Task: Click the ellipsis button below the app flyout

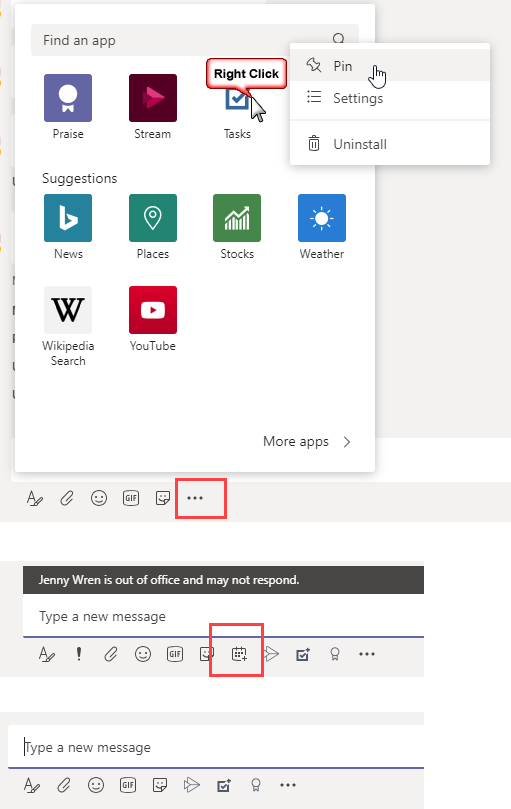Action: click(x=195, y=498)
